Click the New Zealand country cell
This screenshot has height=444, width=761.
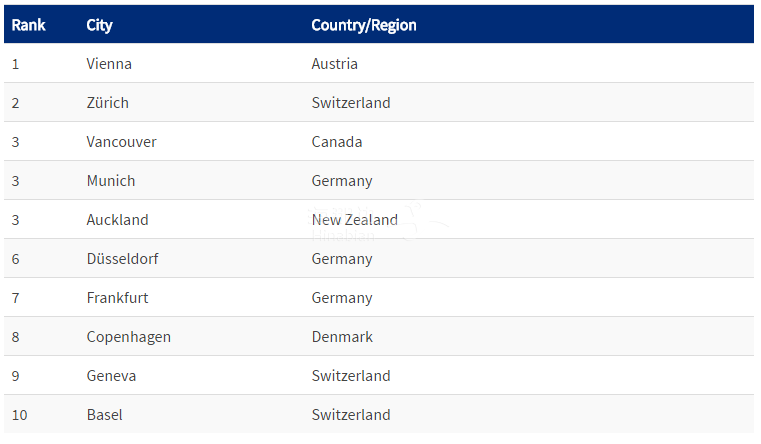tap(355, 220)
